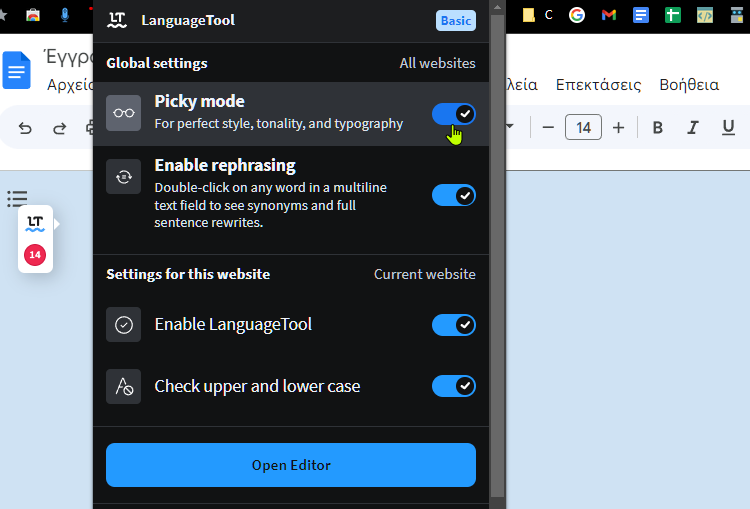Open the font dropdown arrow in toolbar
Screen dimensions: 750x509
[x=510, y=126]
